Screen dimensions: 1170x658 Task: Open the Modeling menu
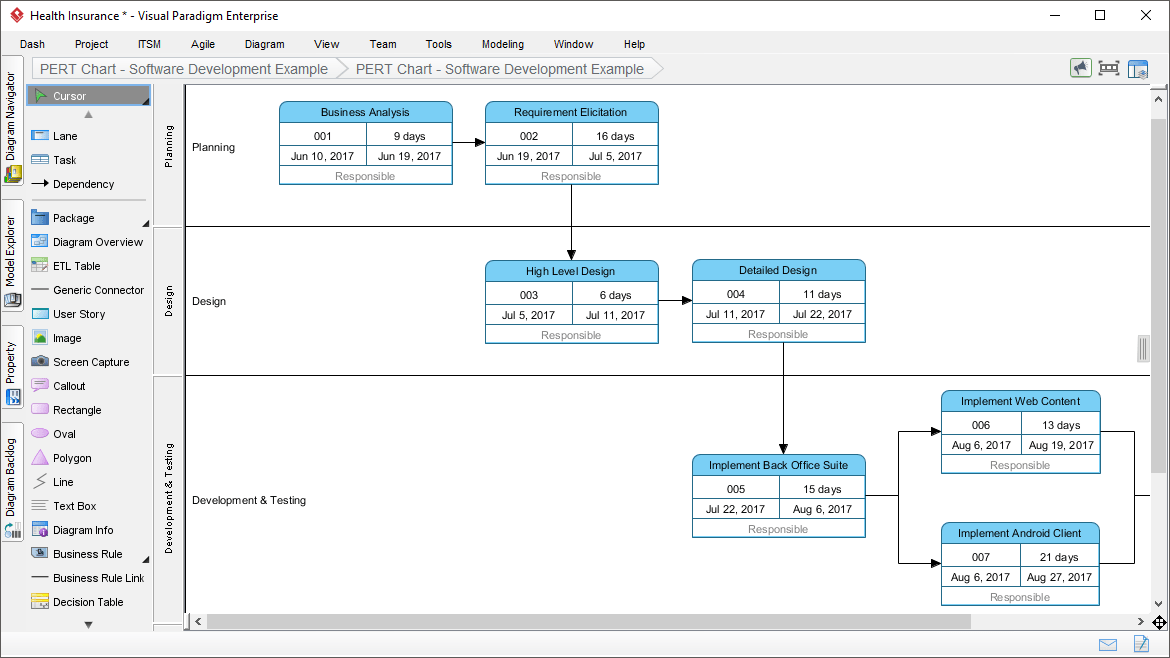click(x=502, y=44)
